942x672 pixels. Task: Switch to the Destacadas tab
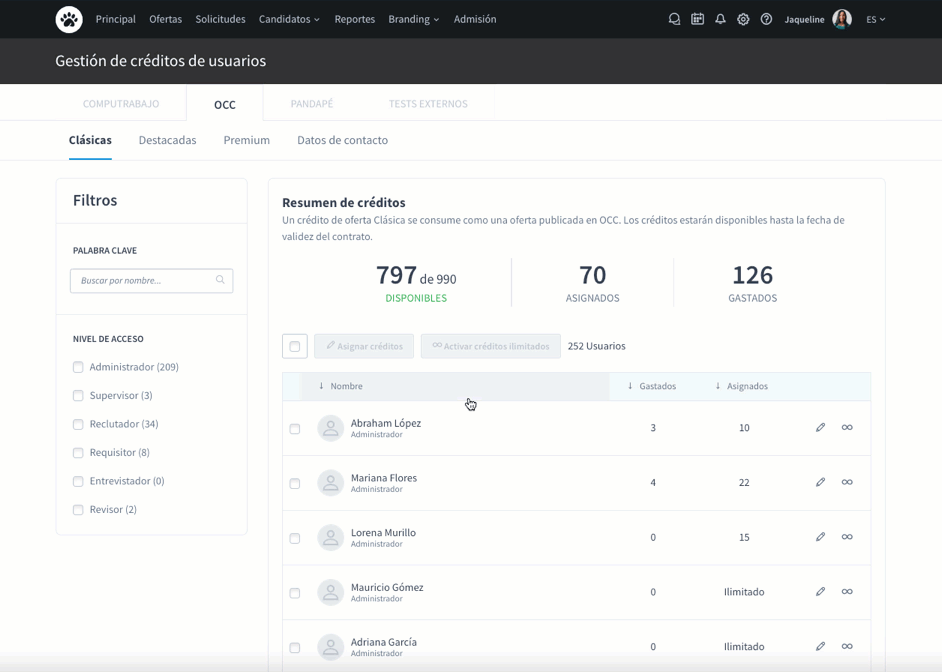point(167,141)
